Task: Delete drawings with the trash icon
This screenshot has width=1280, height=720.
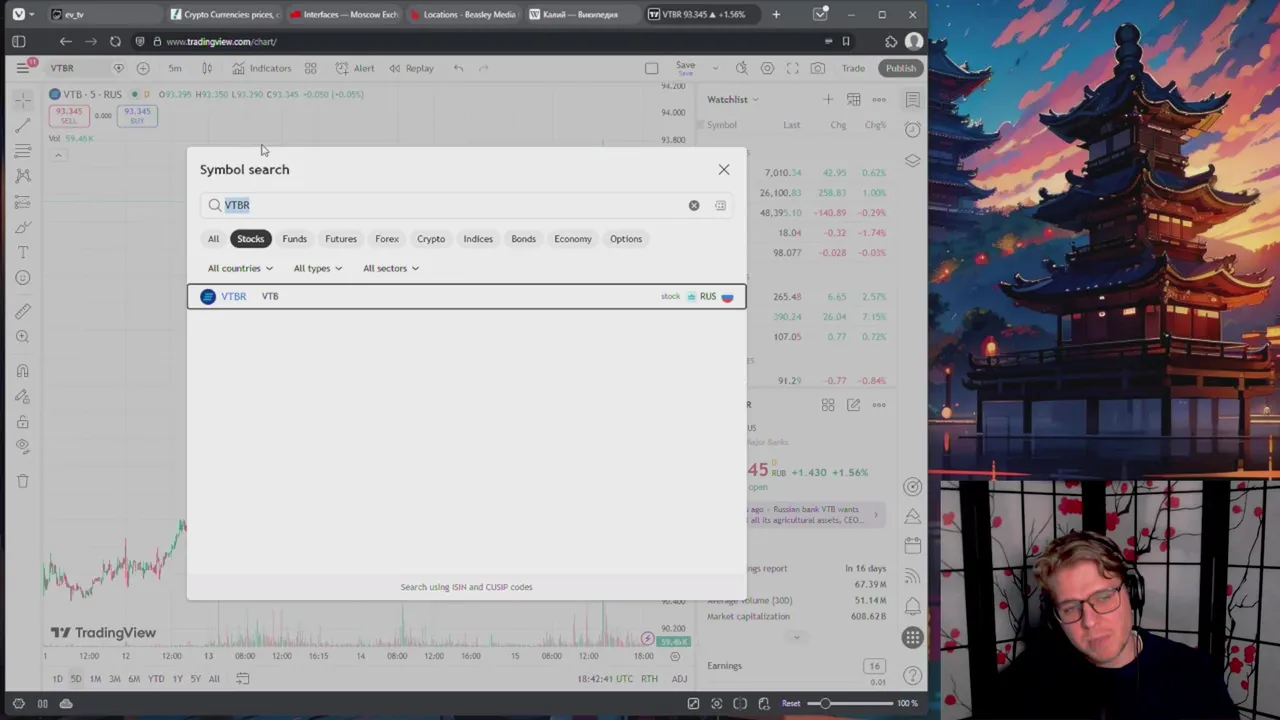Action: (x=23, y=481)
